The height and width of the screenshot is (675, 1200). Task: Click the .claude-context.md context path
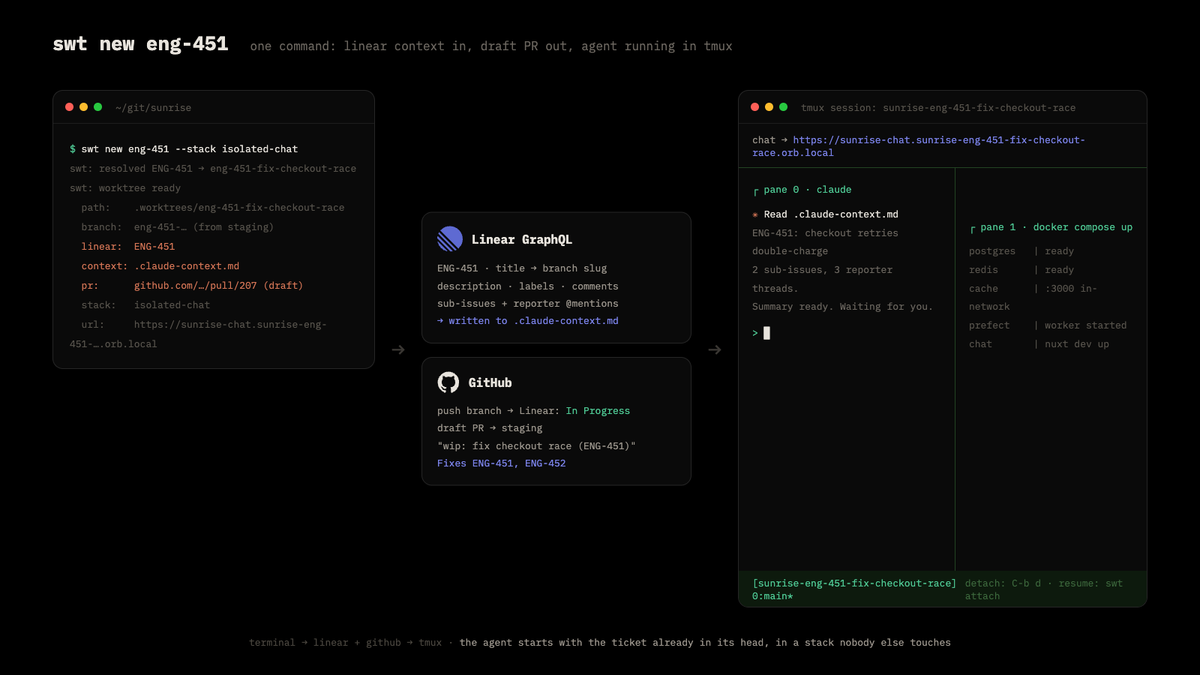pyautogui.click(x=186, y=266)
